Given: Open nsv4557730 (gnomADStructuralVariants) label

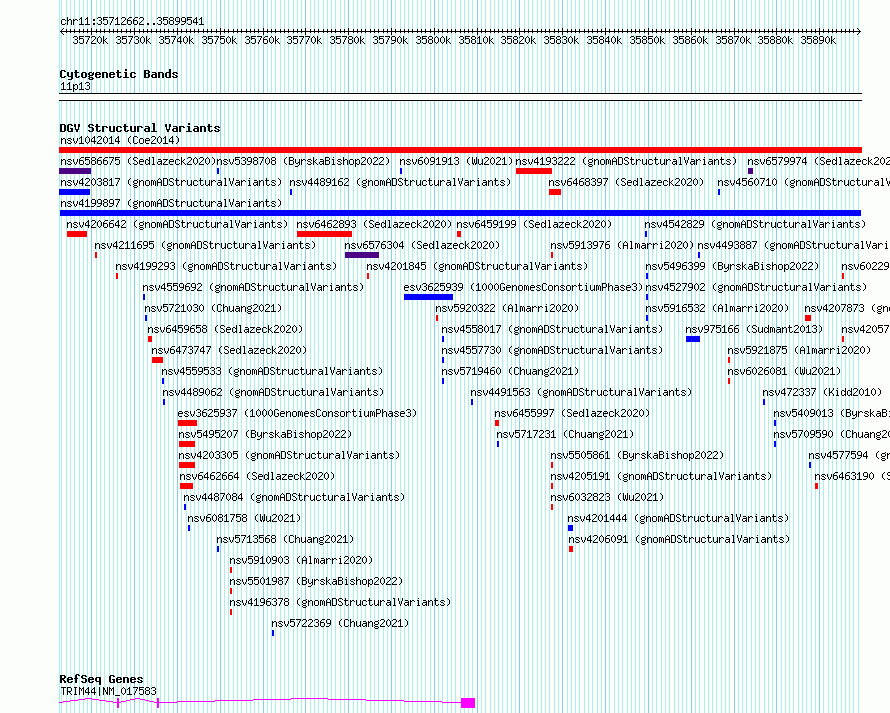Looking at the screenshot, I should point(552,350).
